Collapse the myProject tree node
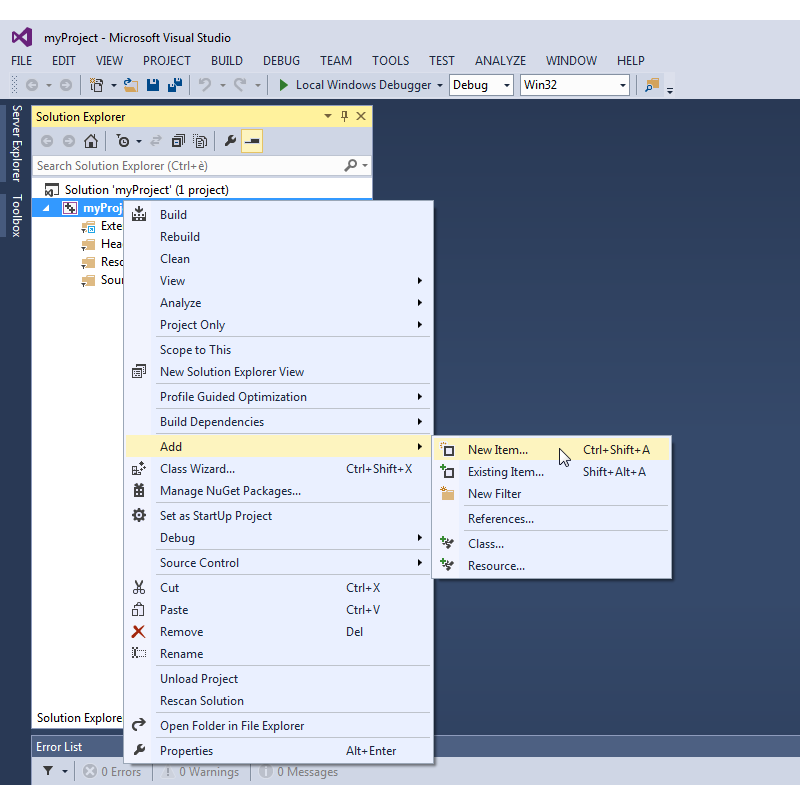 point(46,208)
